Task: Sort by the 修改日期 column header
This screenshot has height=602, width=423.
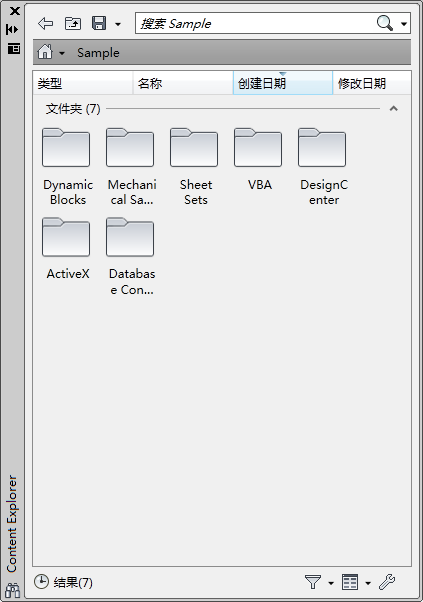Action: pyautogui.click(x=372, y=83)
